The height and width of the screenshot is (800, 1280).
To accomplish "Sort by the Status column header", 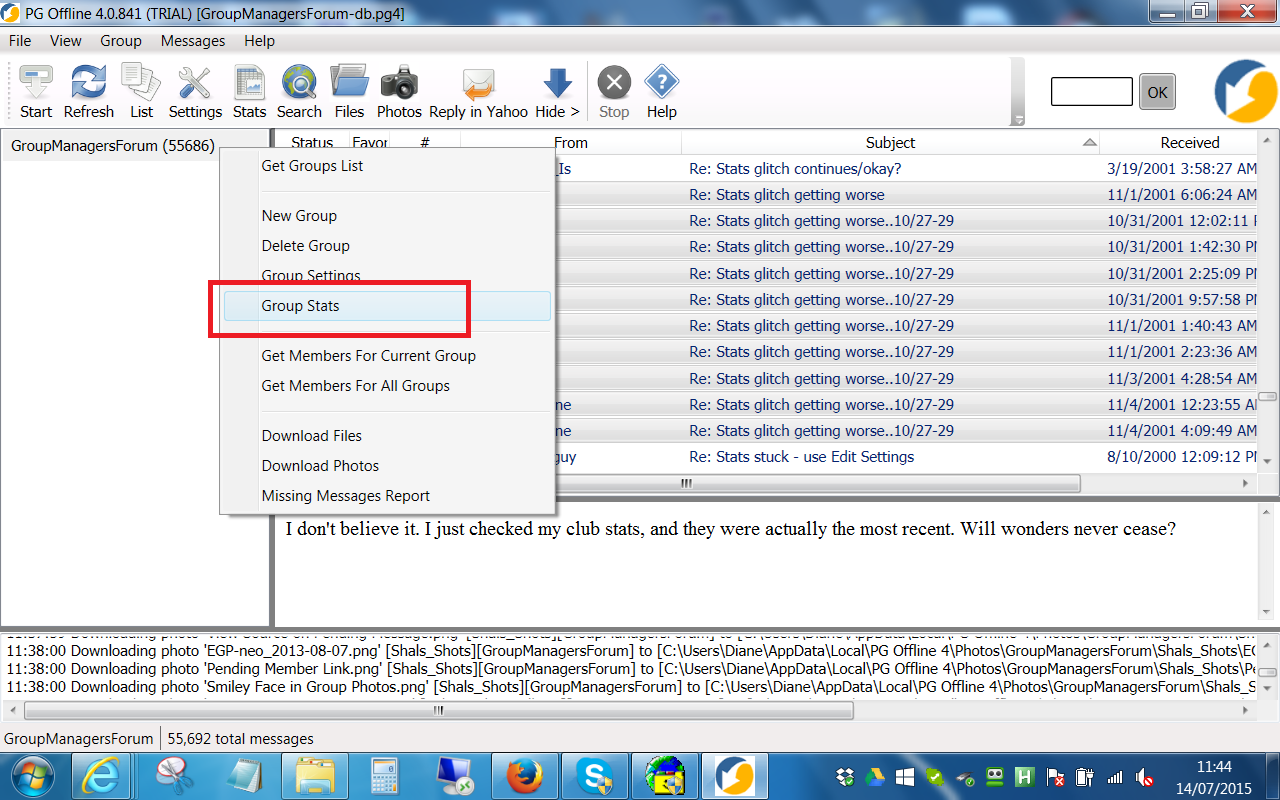I will (x=312, y=143).
